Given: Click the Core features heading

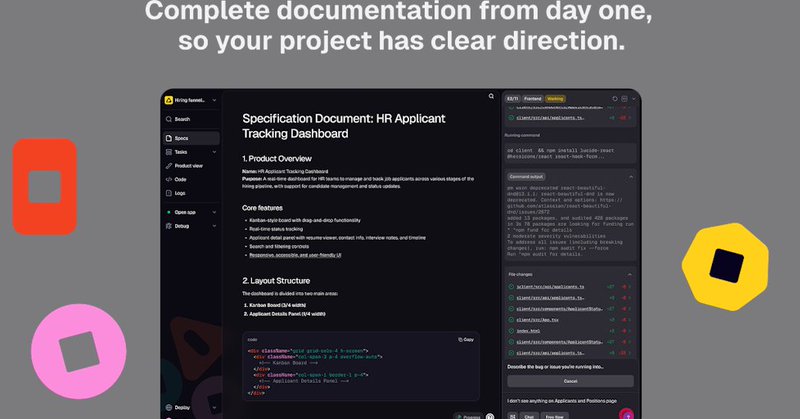Looking at the screenshot, I should (262, 208).
